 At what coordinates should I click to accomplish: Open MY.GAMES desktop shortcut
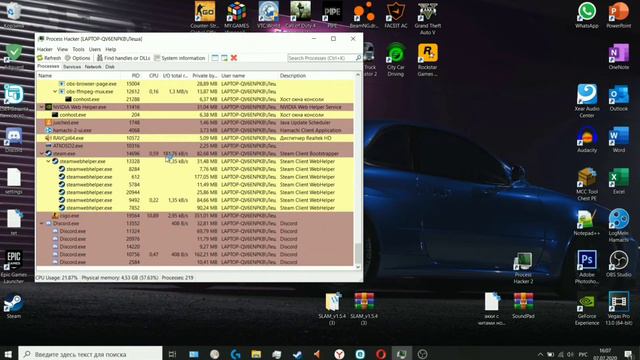(236, 16)
